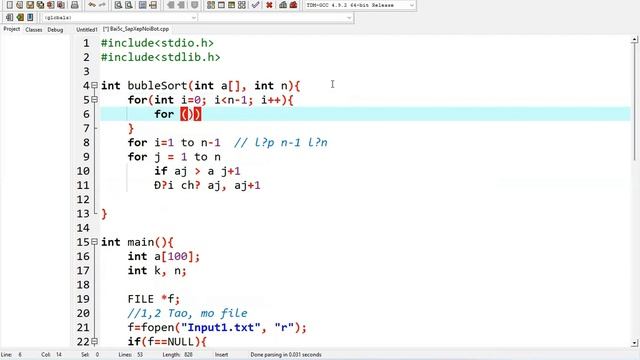The height and width of the screenshot is (360, 640).
Task: Start debugging with the check mark icon
Action: point(256,5)
